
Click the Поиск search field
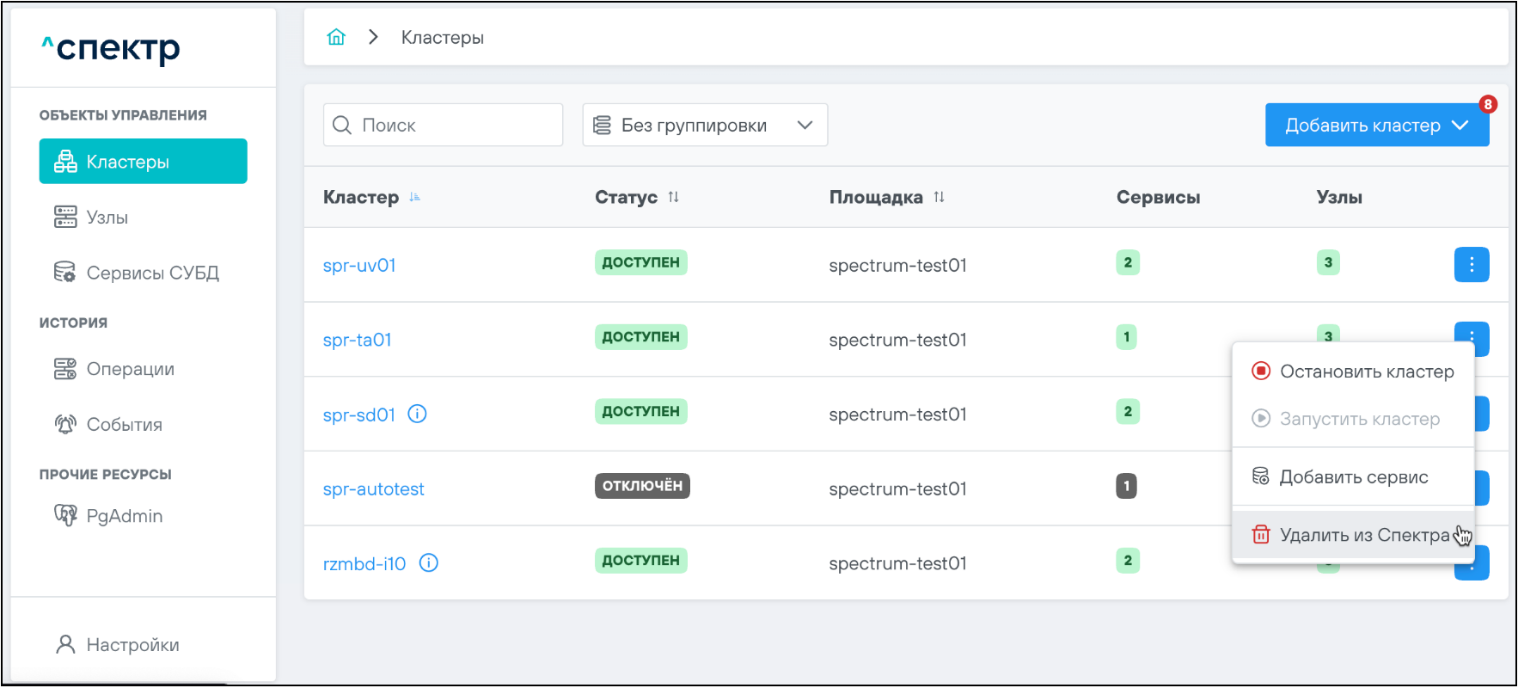[x=443, y=126]
